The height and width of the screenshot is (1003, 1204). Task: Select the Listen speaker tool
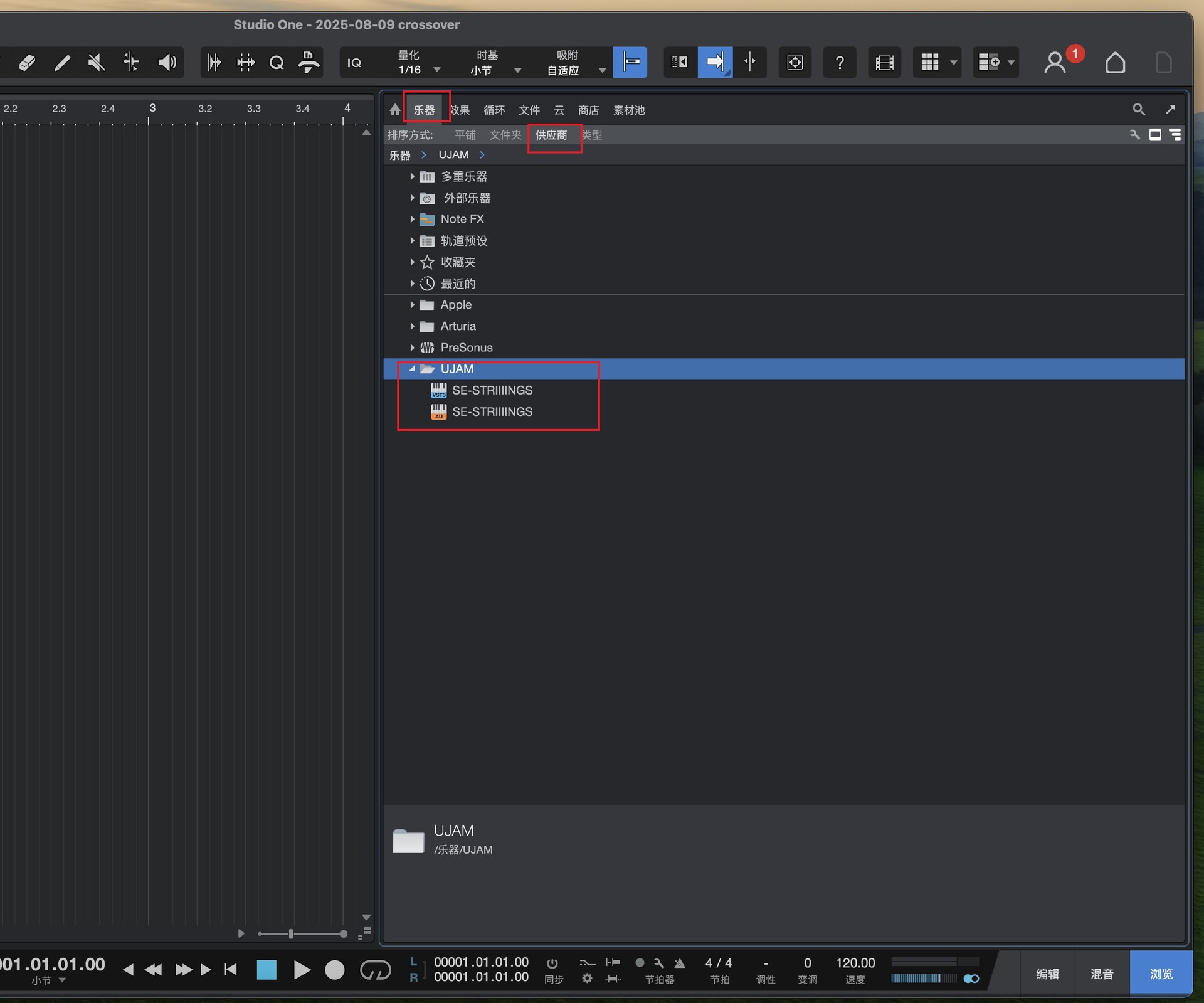166,62
